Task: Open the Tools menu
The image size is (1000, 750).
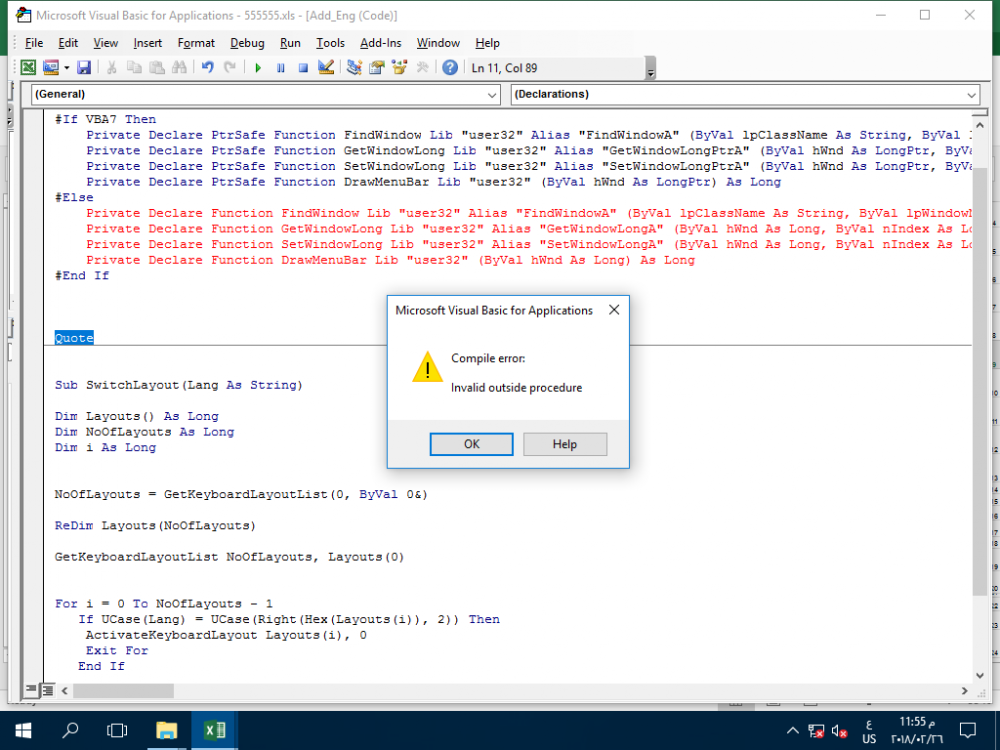Action: click(330, 43)
